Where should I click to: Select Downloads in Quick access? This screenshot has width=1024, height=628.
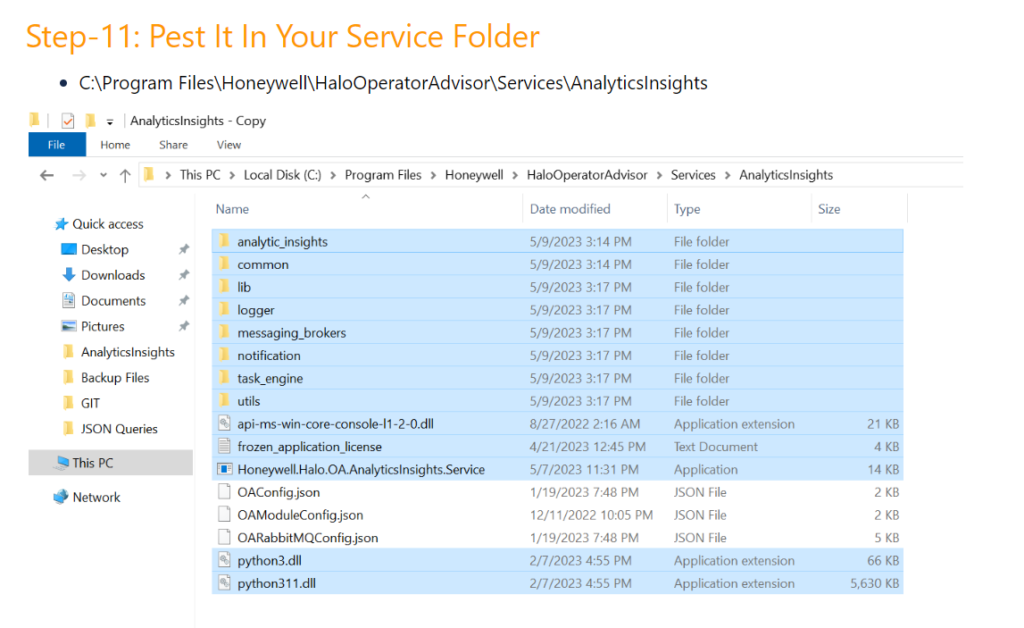[112, 275]
